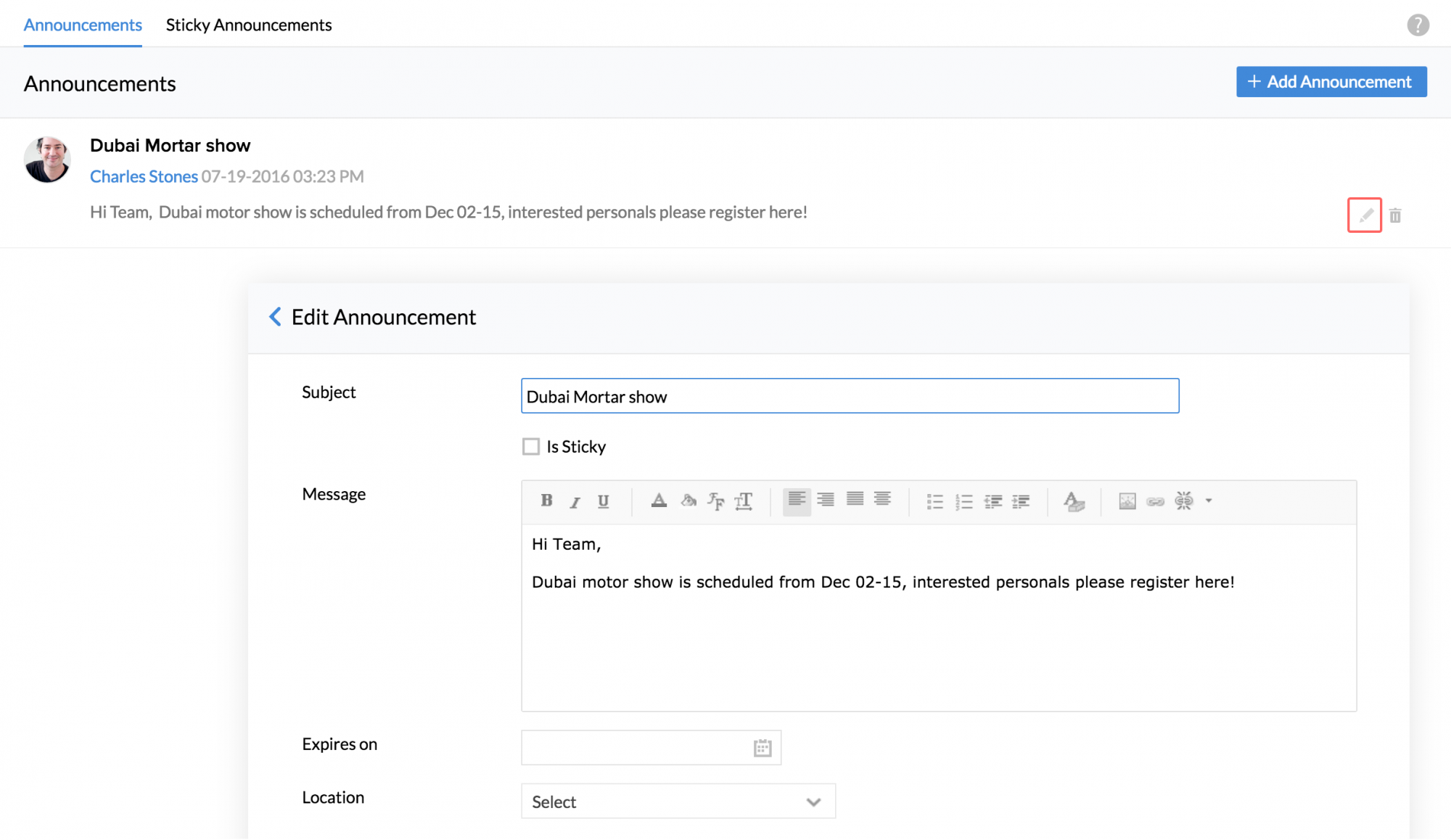Go back using Edit Announcement chevron
The width and height of the screenshot is (1451, 840).
click(275, 317)
